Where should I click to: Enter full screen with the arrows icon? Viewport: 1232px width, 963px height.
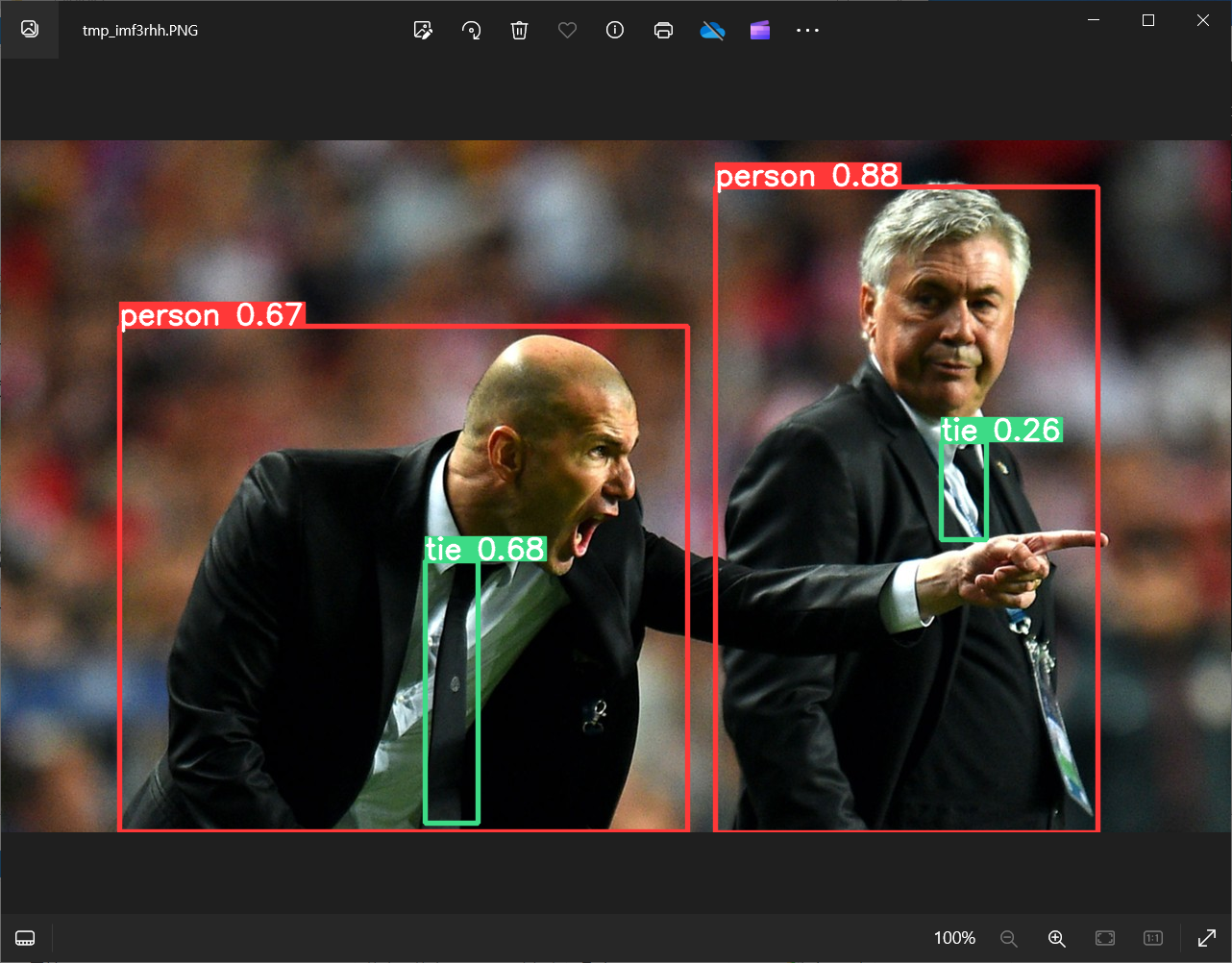click(1207, 938)
